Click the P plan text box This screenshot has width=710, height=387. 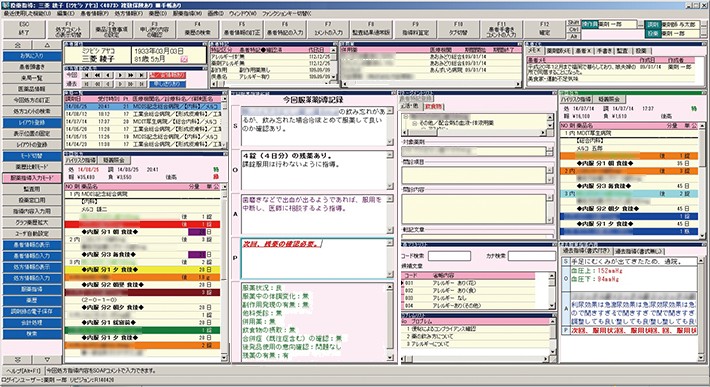coord(317,258)
